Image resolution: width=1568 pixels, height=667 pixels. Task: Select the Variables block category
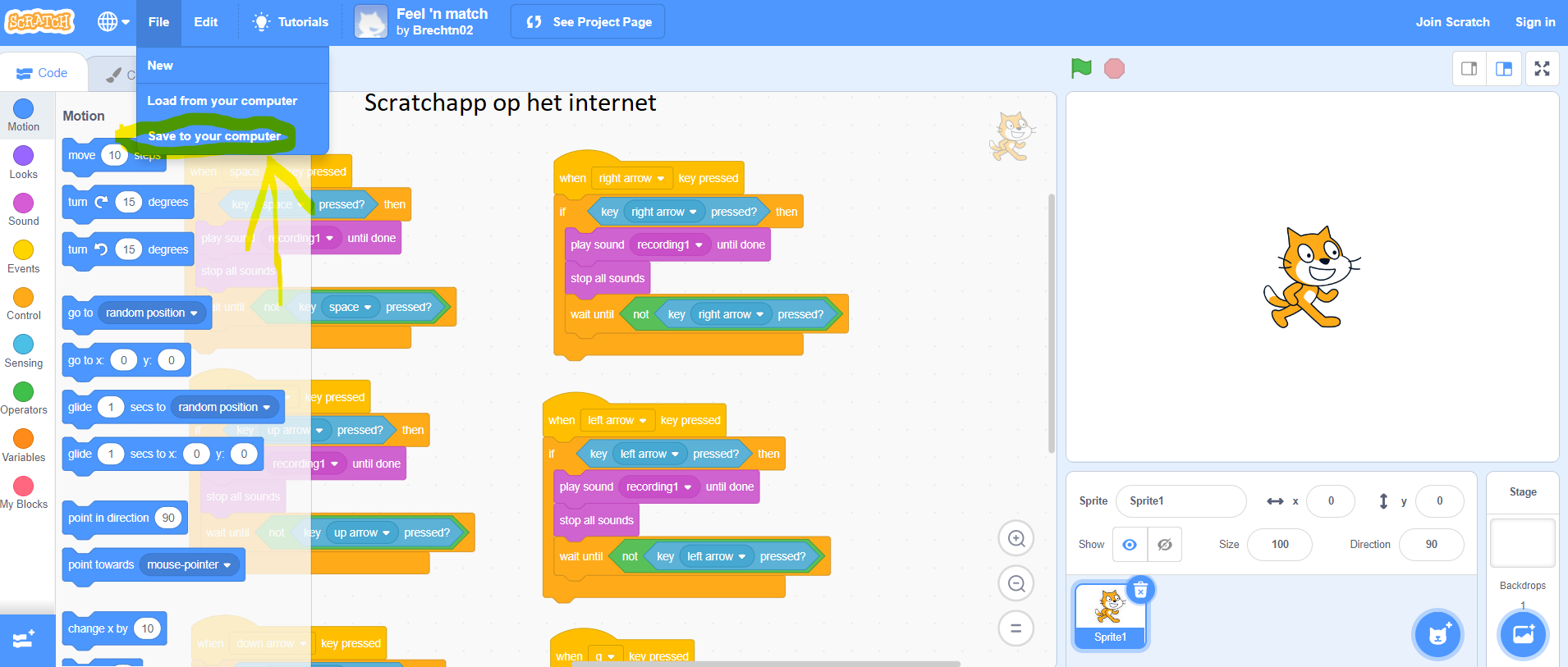pyautogui.click(x=24, y=445)
